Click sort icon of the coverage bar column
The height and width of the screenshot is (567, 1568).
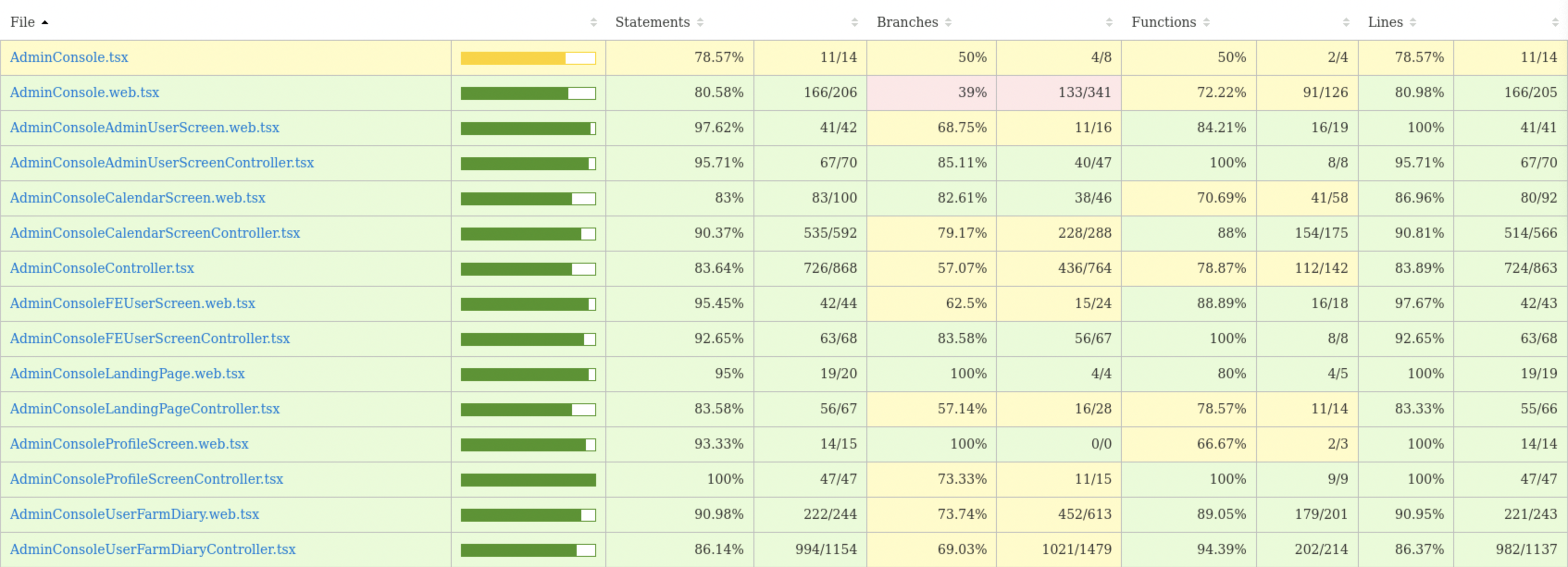pyautogui.click(x=593, y=23)
